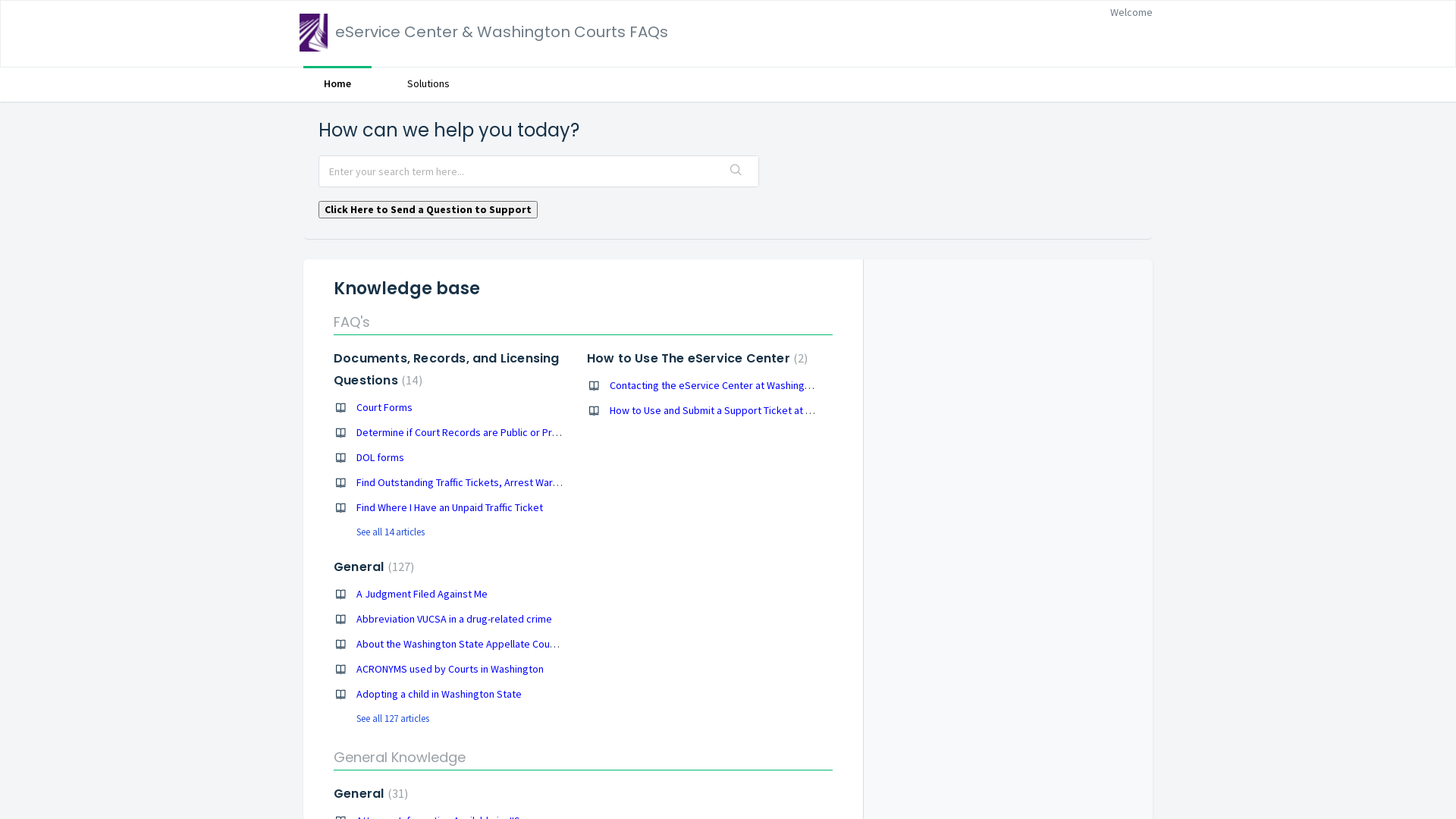
Task: Click book icon beside Contacting the eService Center
Action: click(594, 386)
